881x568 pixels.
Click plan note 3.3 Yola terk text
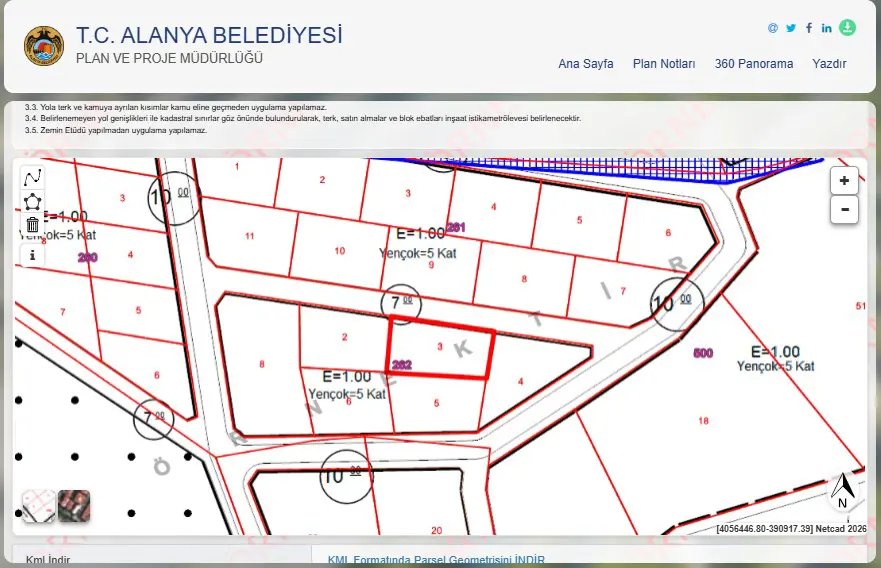[175, 107]
